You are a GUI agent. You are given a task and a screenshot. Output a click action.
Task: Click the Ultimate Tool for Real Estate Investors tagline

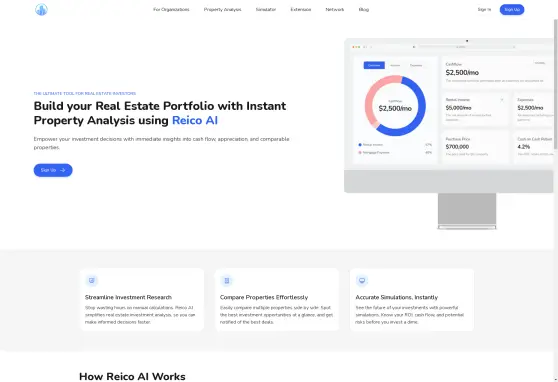85,93
